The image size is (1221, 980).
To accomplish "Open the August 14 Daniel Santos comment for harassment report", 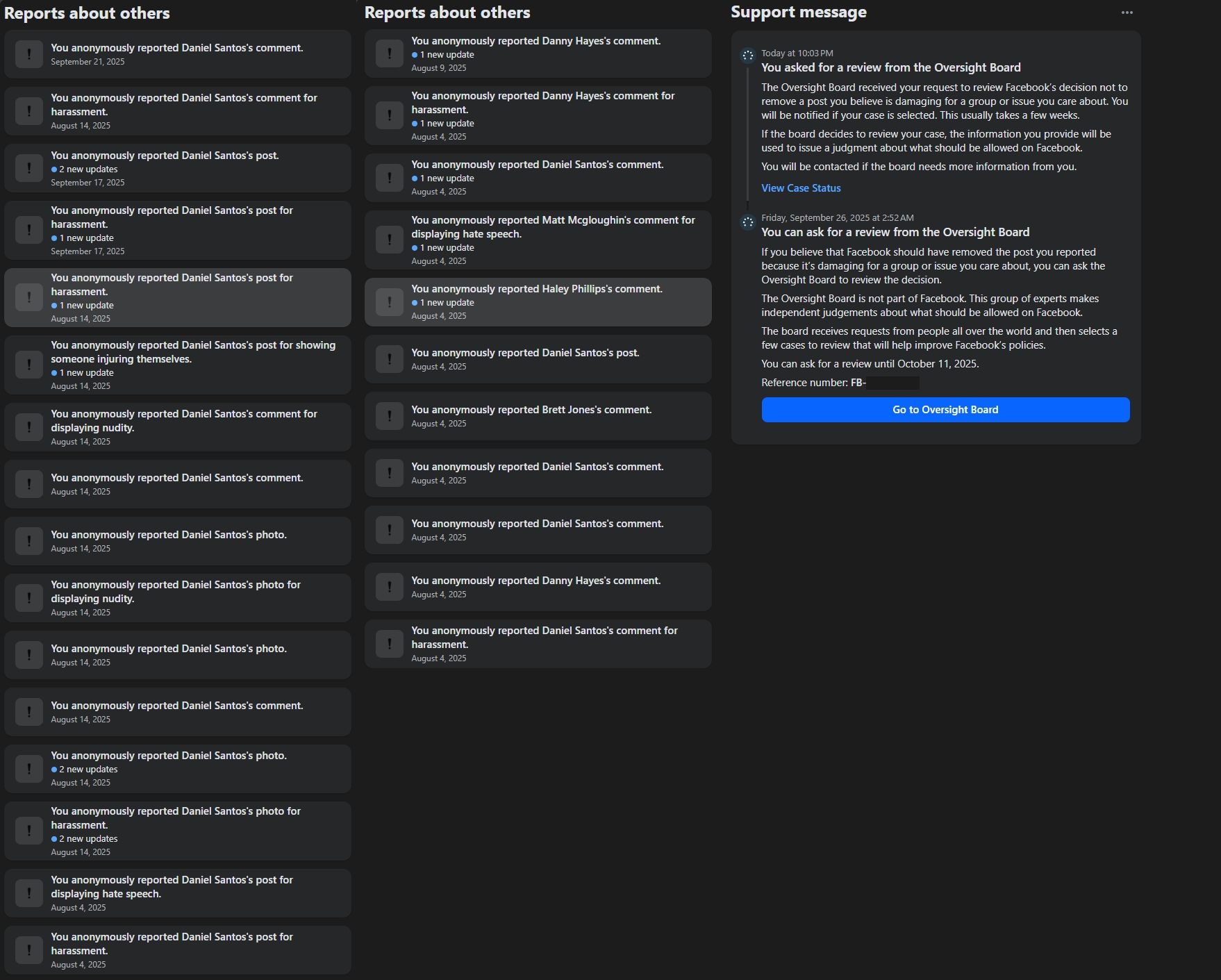I will pos(178,111).
